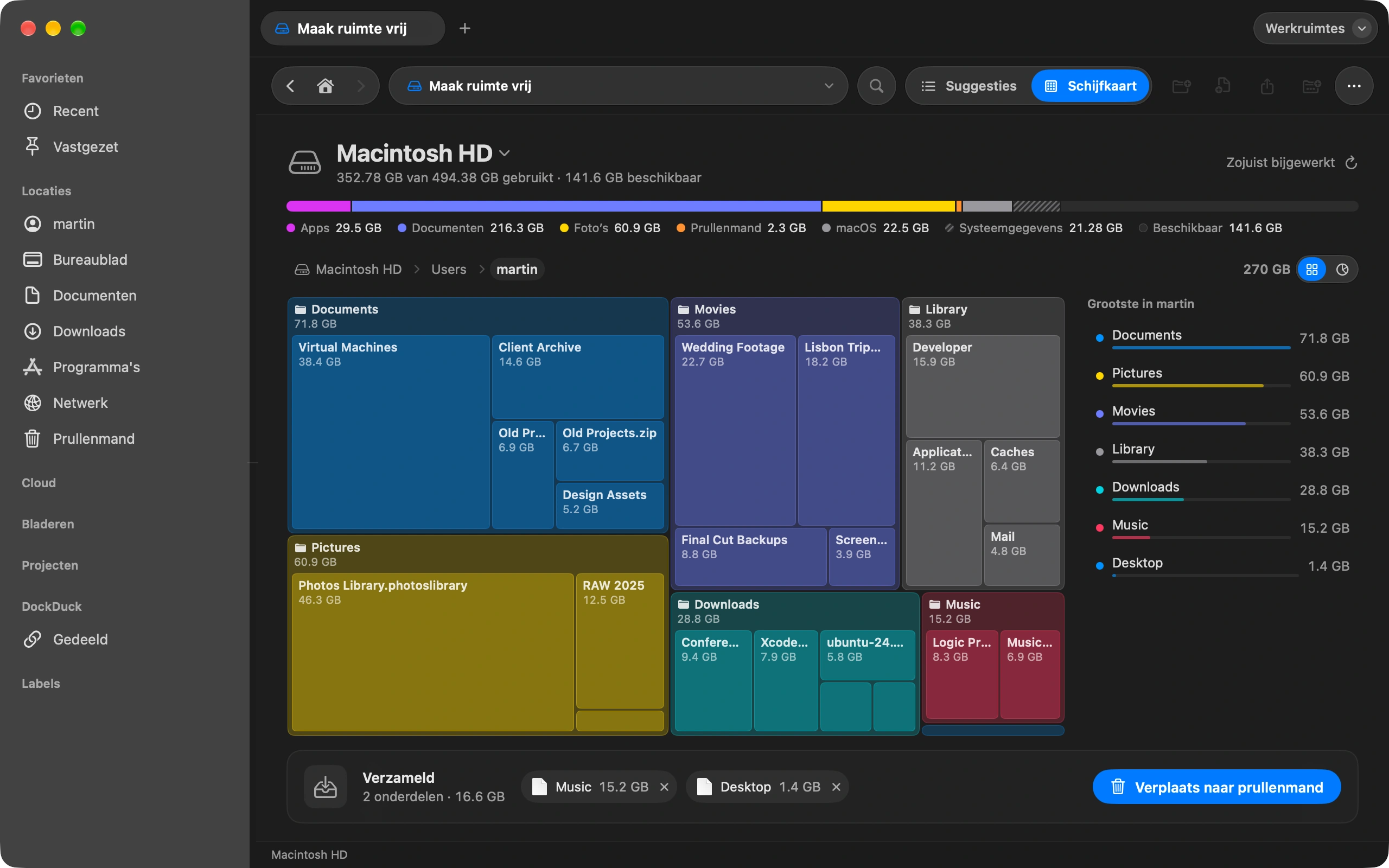The image size is (1389, 868).
Task: Click the Apps 29.5 GB legend entry
Action: pos(334,228)
